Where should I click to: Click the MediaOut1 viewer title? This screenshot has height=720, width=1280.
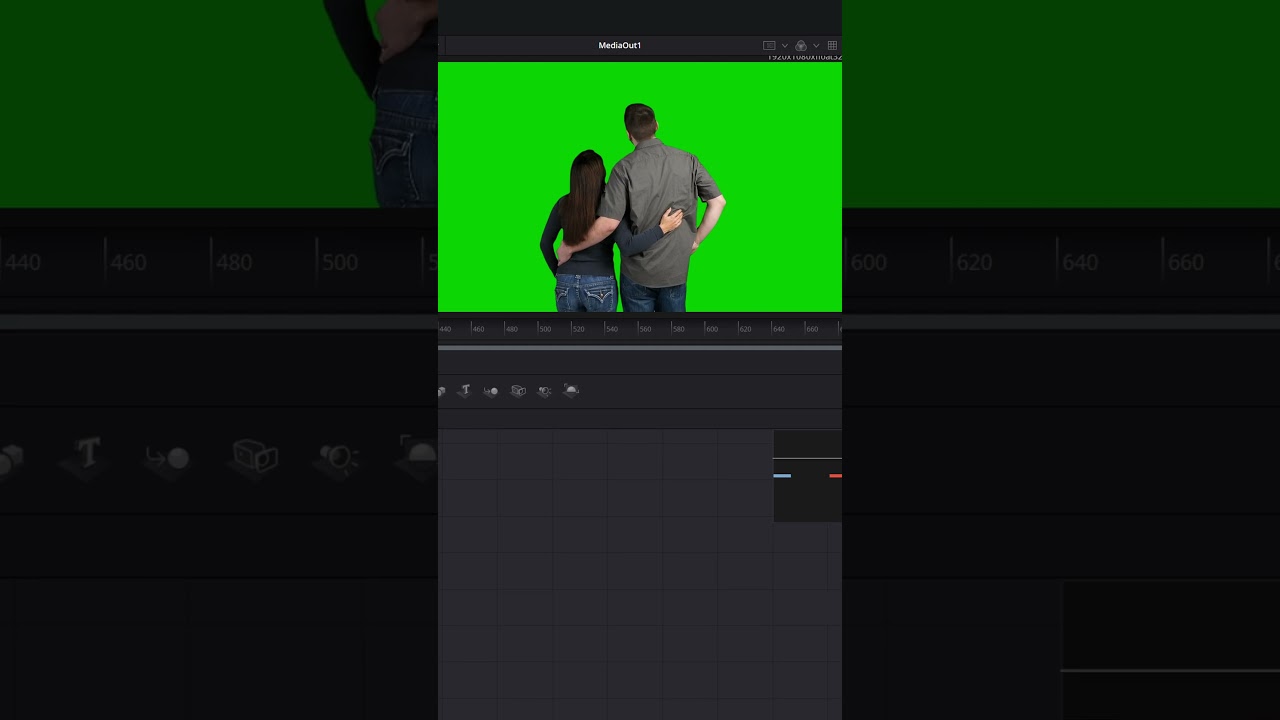pyautogui.click(x=620, y=46)
